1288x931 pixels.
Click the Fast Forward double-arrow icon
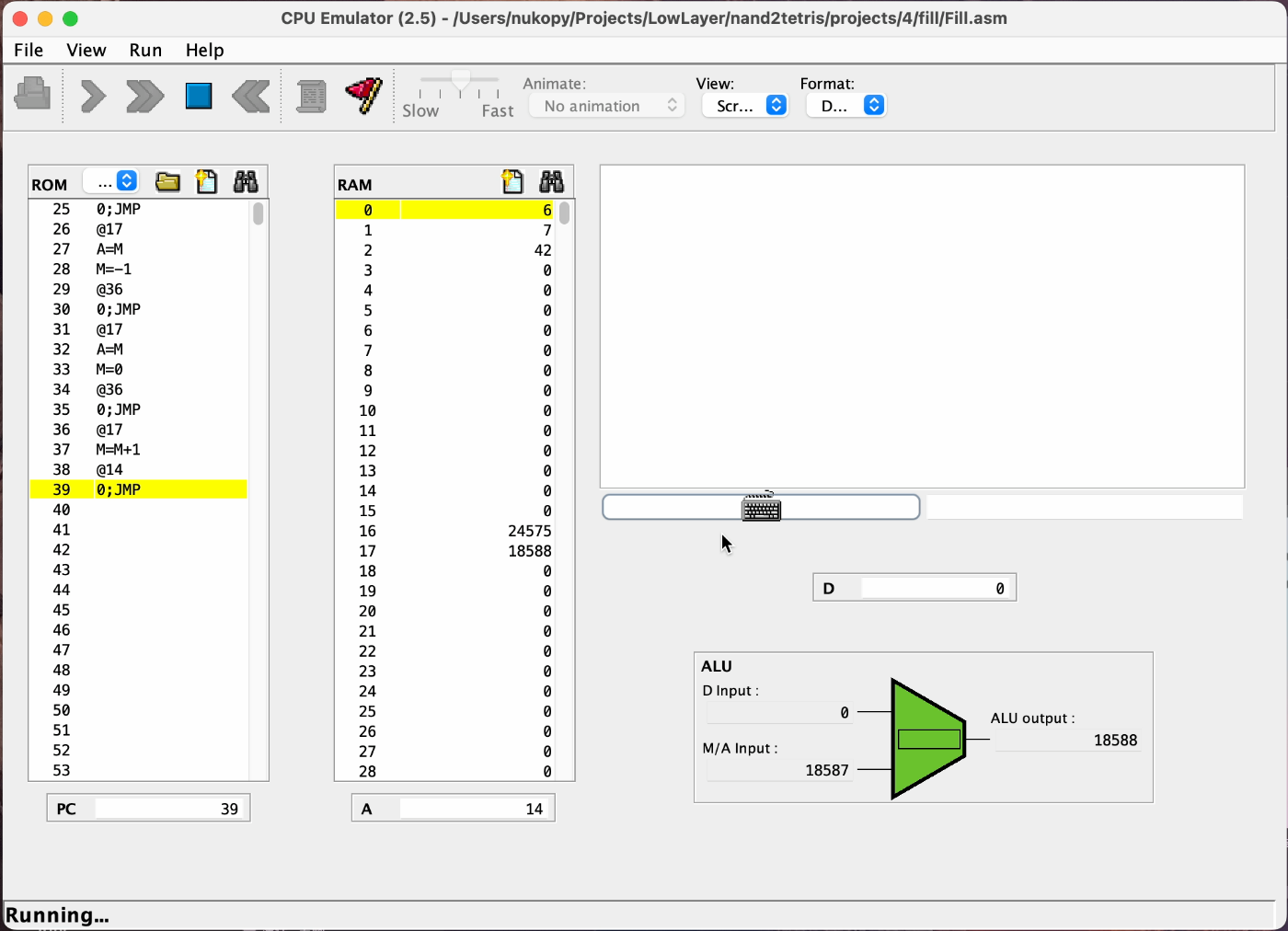point(144,96)
